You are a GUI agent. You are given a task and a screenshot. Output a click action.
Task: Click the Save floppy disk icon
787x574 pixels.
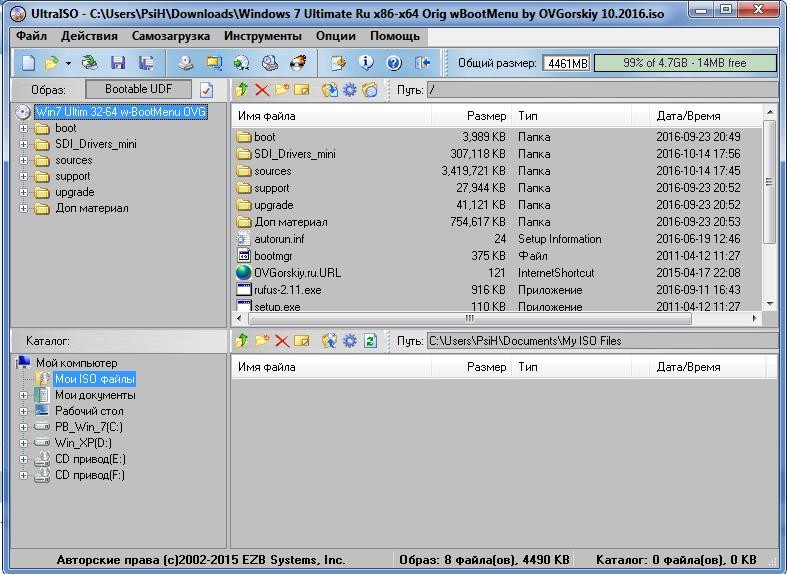point(118,63)
